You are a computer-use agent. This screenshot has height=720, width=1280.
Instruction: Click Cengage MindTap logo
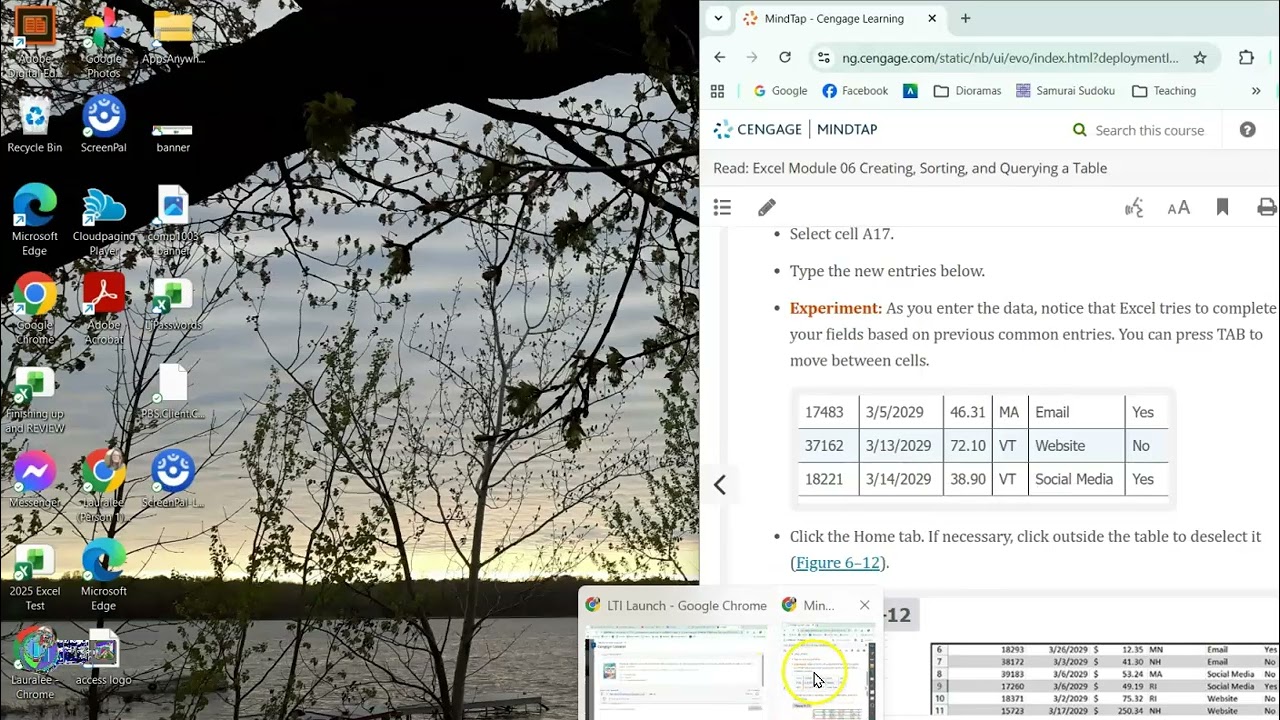[x=795, y=129]
